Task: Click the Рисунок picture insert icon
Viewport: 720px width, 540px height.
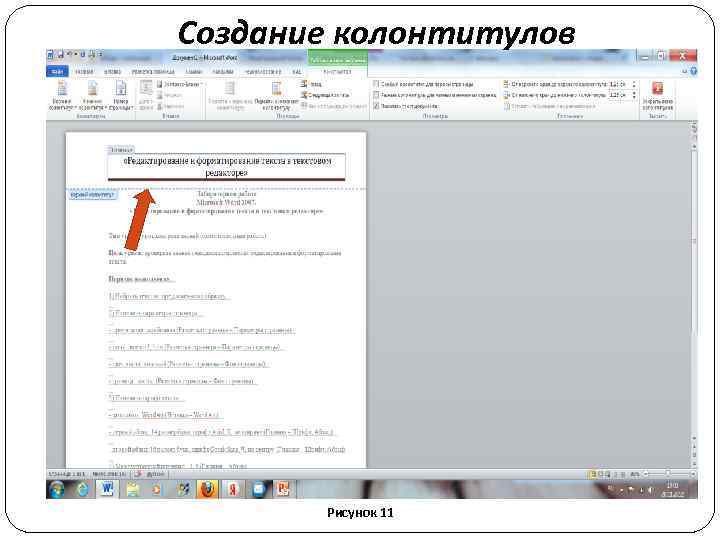Action: click(x=169, y=96)
